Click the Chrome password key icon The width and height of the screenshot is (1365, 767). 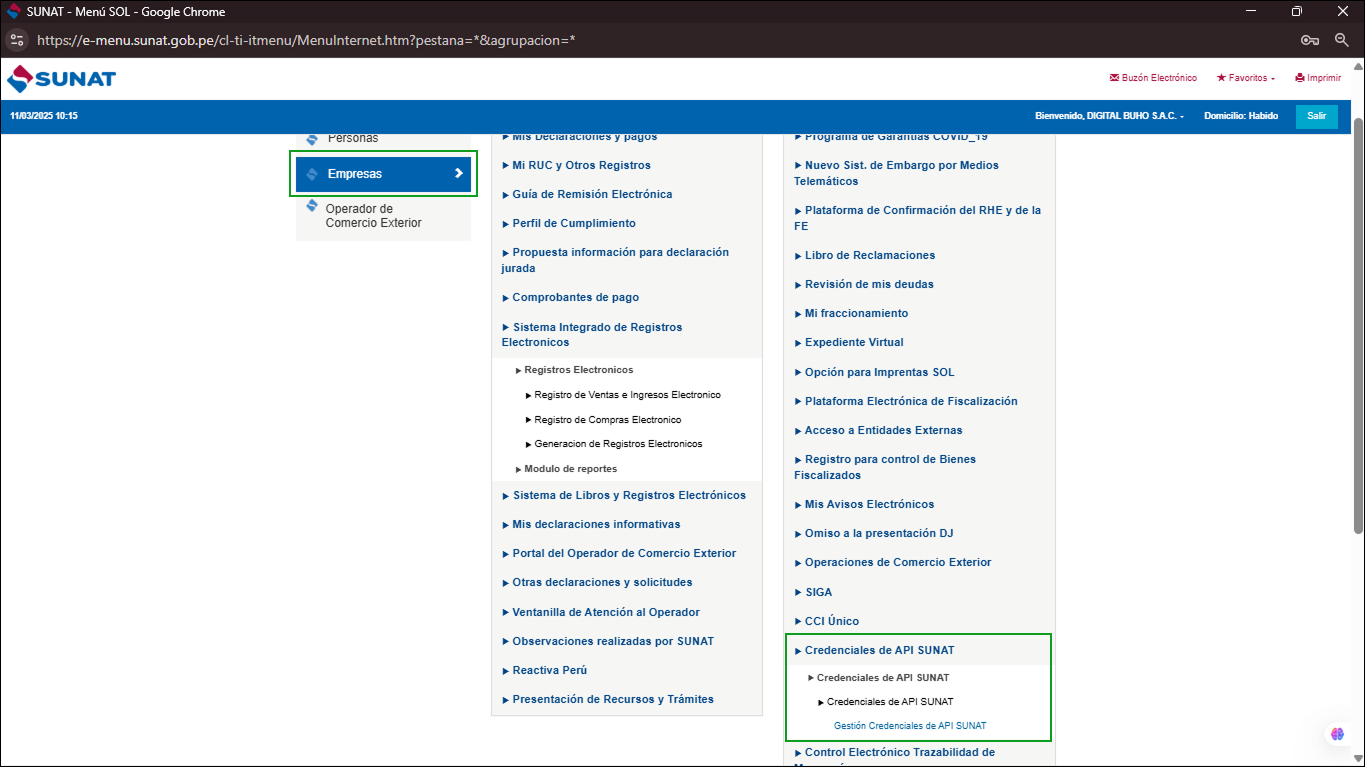tap(1309, 40)
